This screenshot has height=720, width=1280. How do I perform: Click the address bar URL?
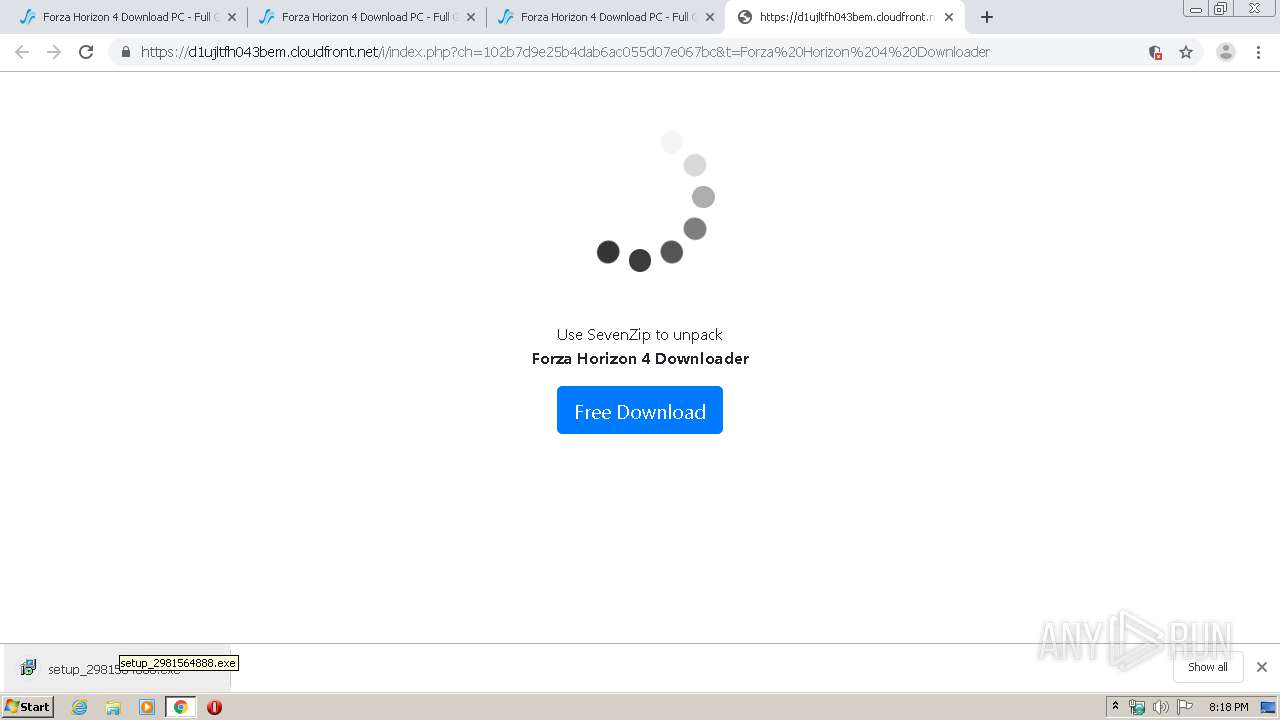pyautogui.click(x=565, y=52)
